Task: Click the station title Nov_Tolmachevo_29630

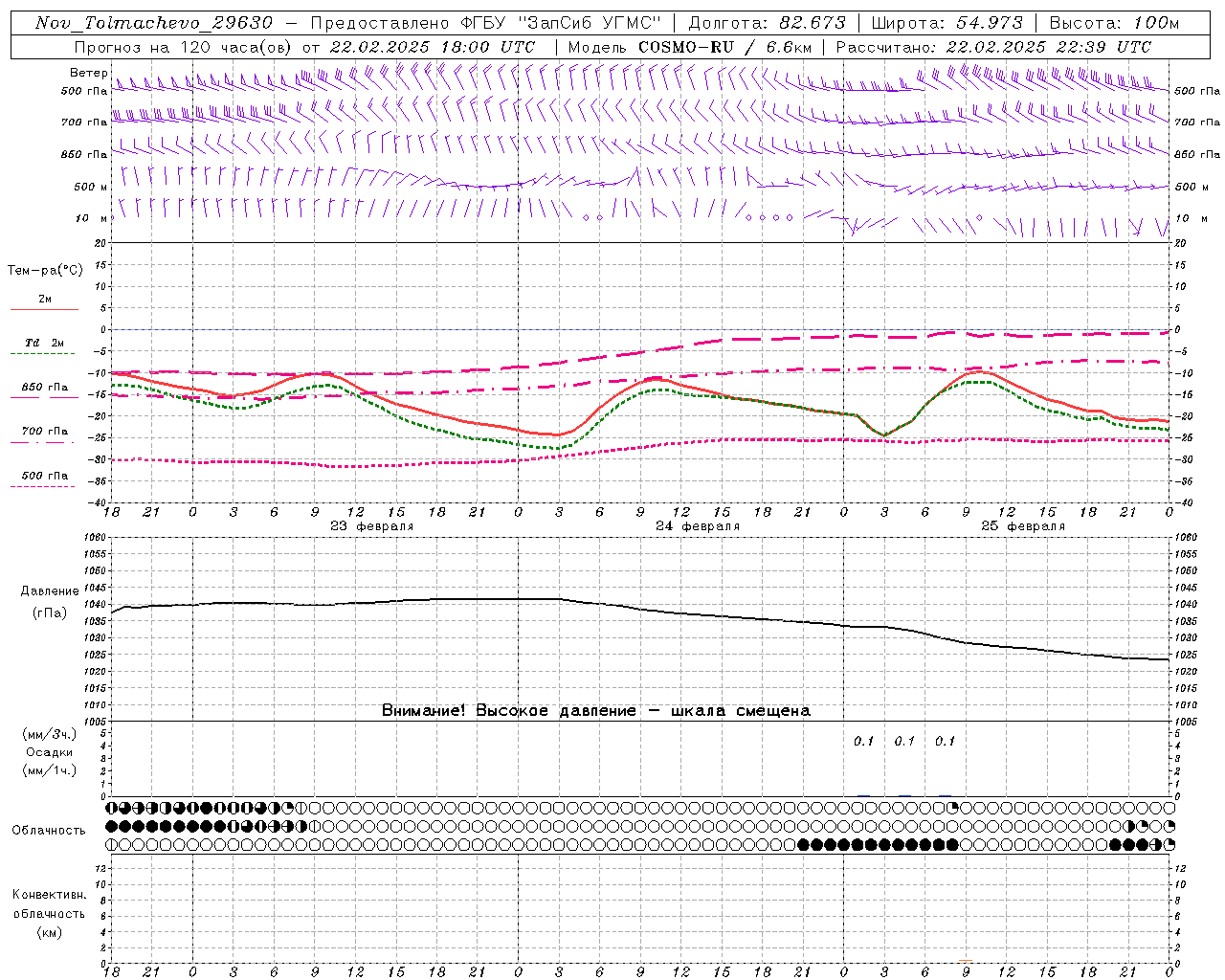Action: point(154,23)
